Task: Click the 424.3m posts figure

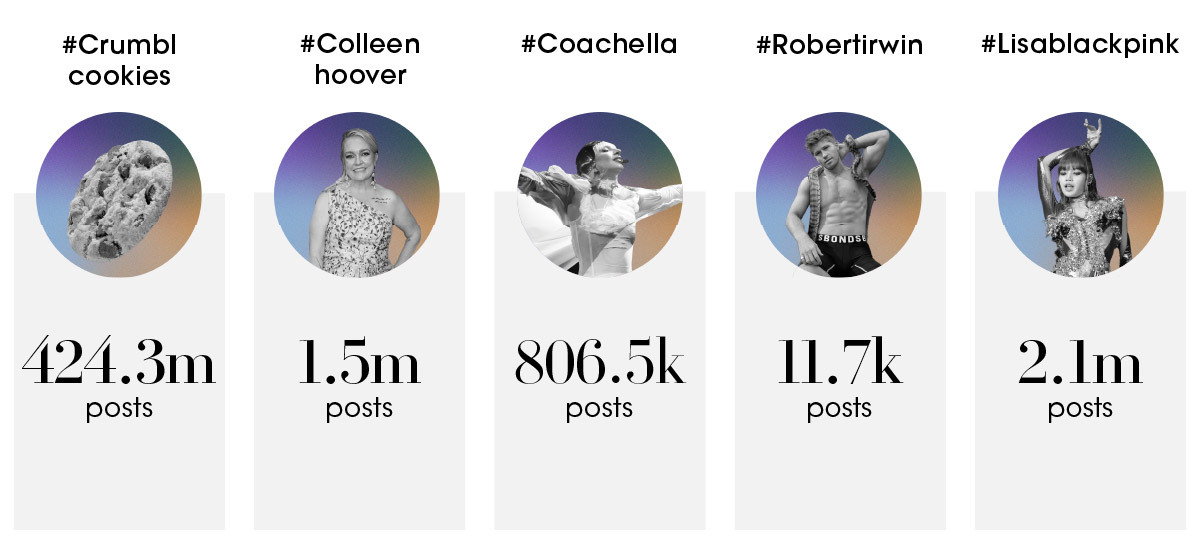Action: point(119,362)
